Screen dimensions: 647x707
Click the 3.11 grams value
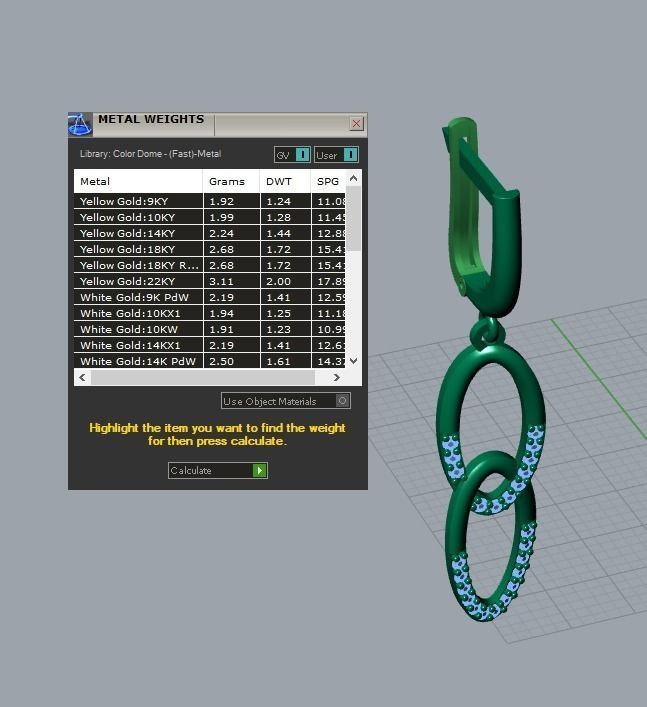(x=221, y=281)
